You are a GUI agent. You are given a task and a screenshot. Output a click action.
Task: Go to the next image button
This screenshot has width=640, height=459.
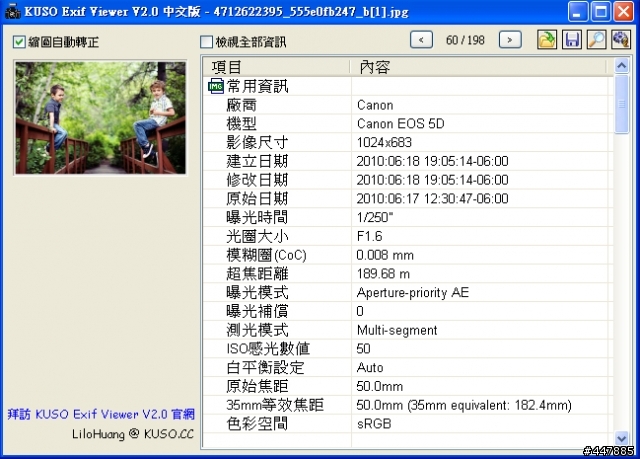coord(510,40)
